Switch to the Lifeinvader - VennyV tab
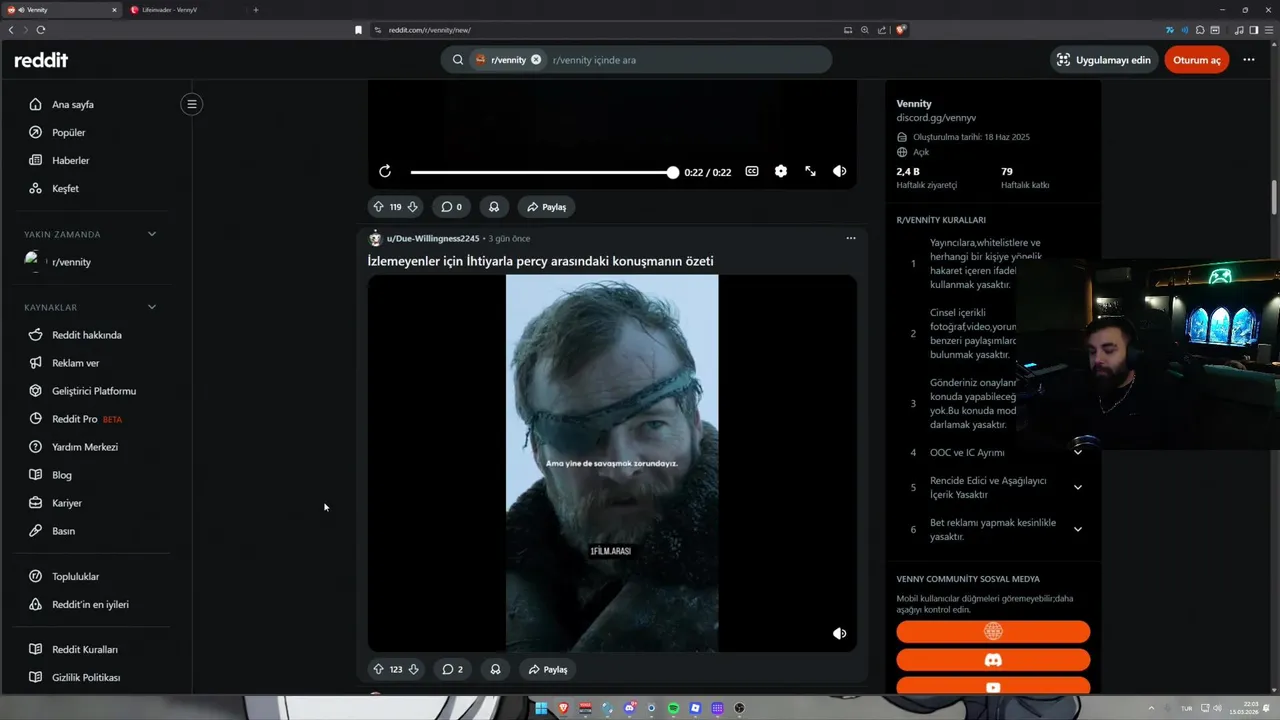The height and width of the screenshot is (720, 1280). point(184,10)
